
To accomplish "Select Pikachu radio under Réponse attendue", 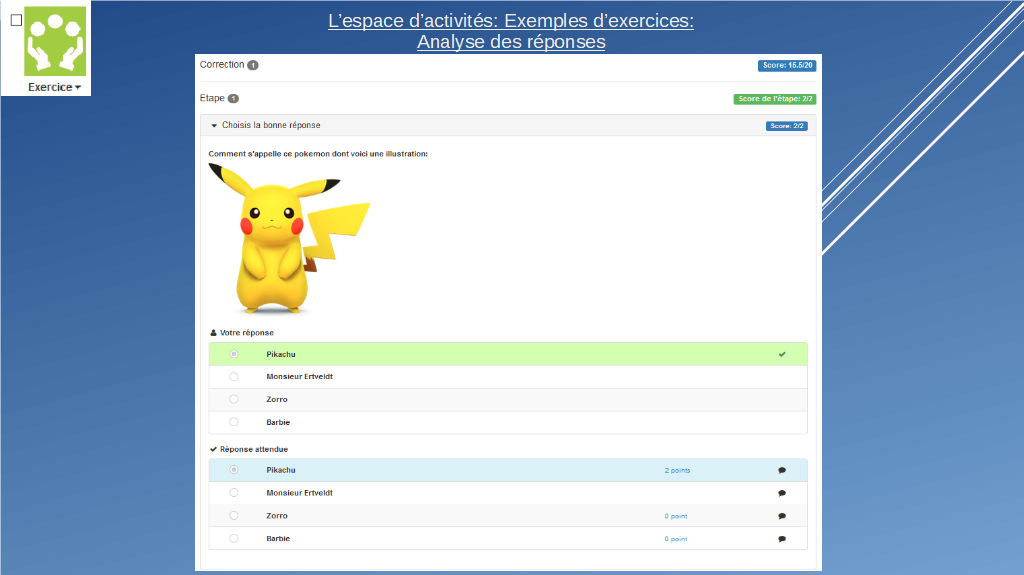I will 234,470.
